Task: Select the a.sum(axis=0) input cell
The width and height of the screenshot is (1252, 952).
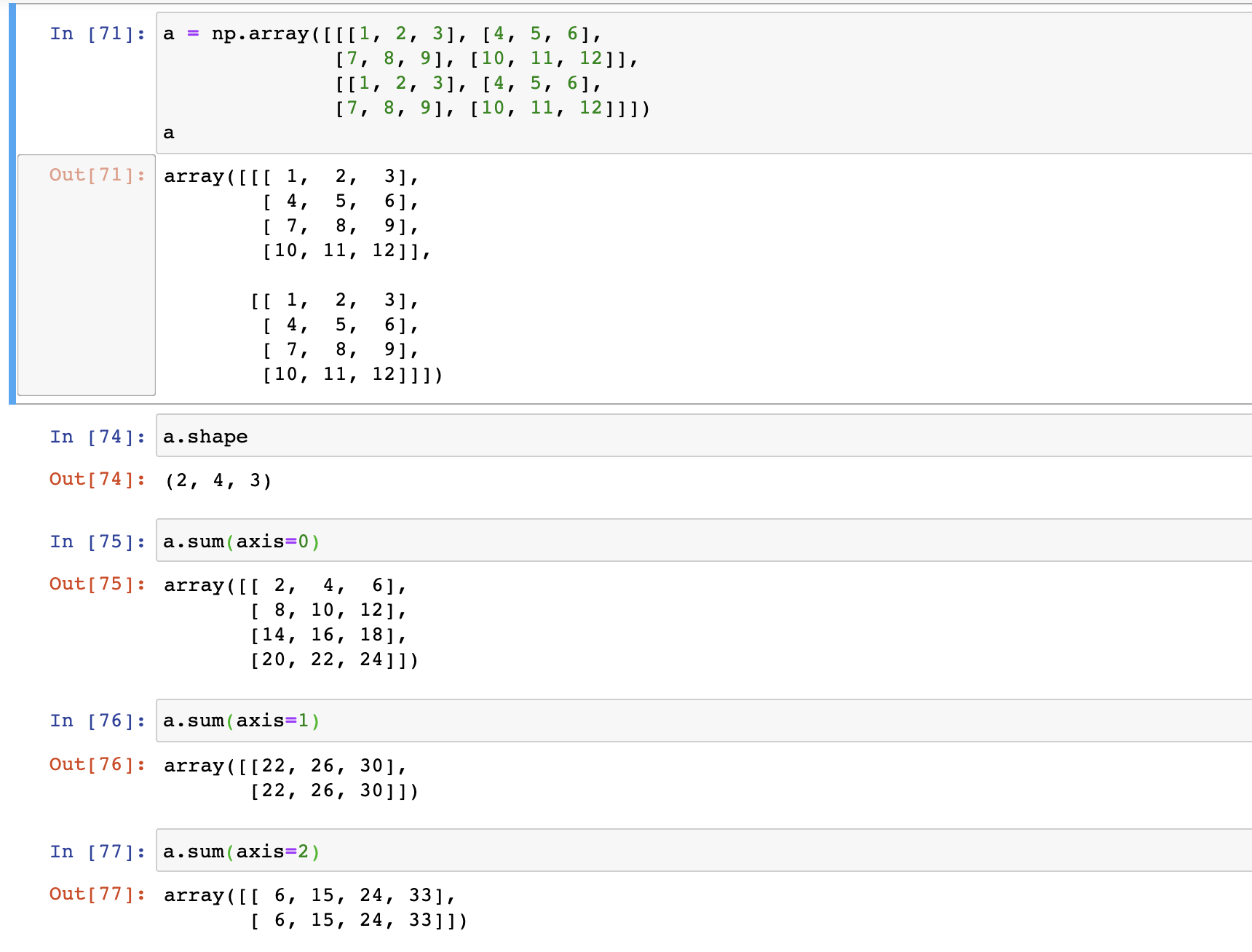Action: (704, 541)
